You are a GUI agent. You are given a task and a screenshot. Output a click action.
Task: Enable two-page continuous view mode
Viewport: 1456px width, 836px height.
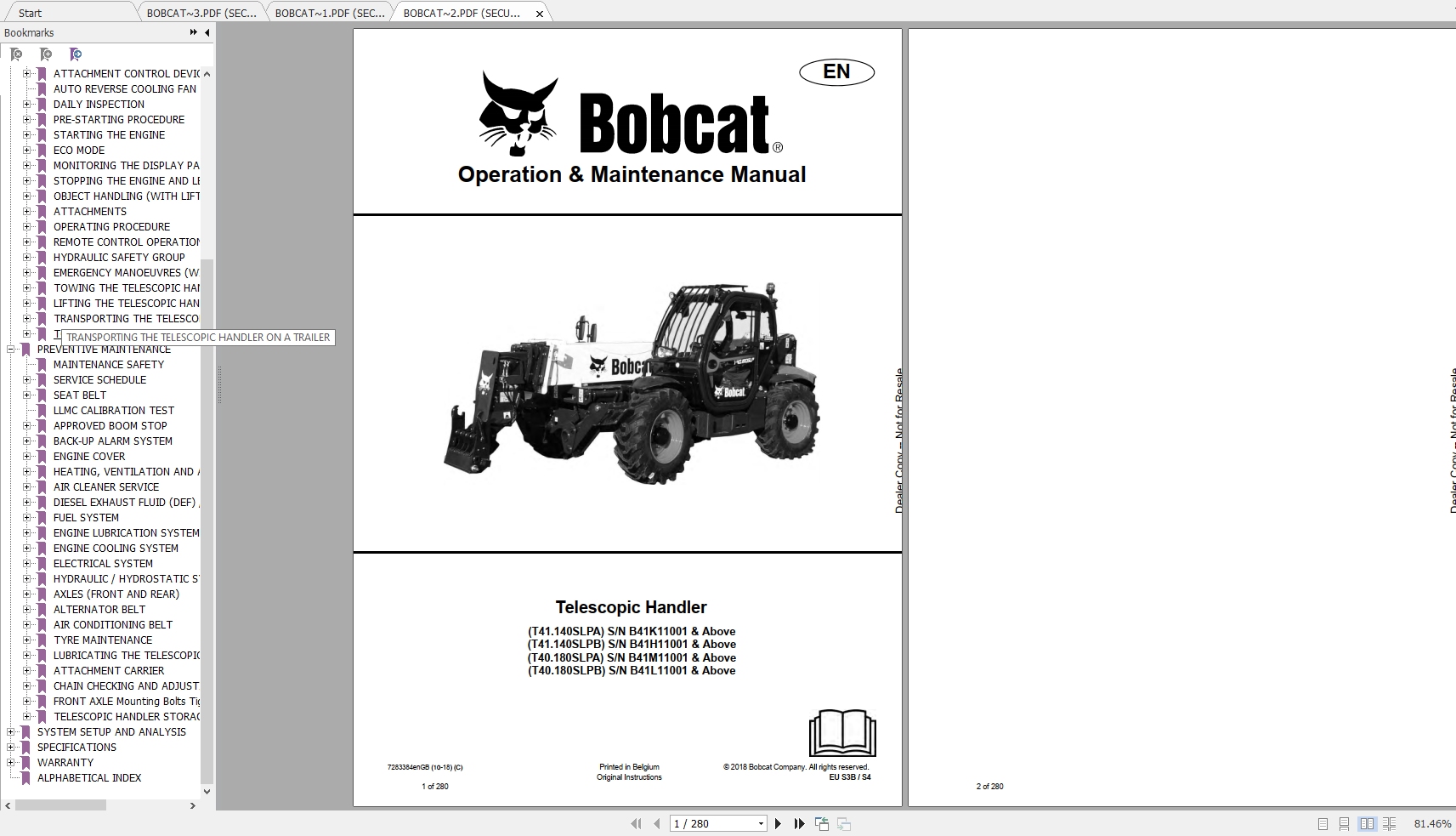click(x=1390, y=823)
